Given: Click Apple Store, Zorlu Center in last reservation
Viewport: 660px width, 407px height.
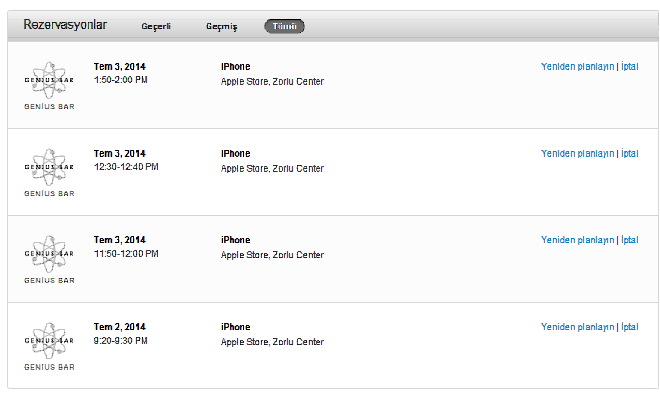Looking at the screenshot, I should [x=272, y=342].
